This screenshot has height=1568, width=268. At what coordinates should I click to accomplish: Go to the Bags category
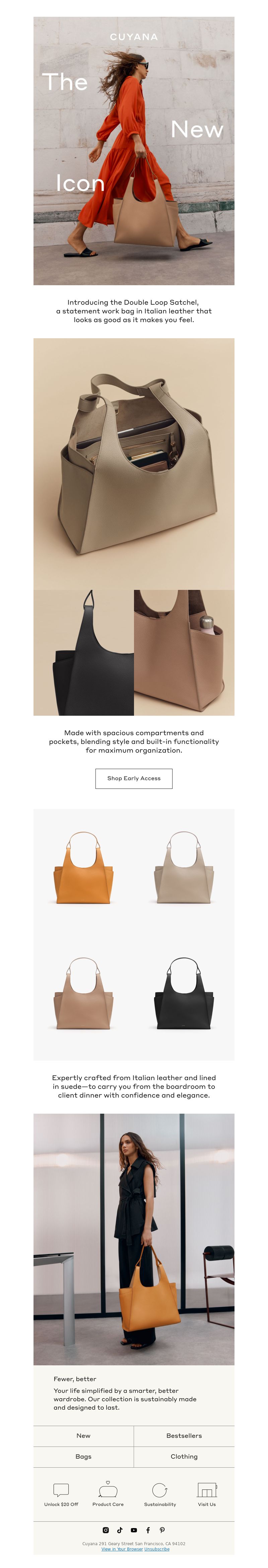tap(83, 1457)
